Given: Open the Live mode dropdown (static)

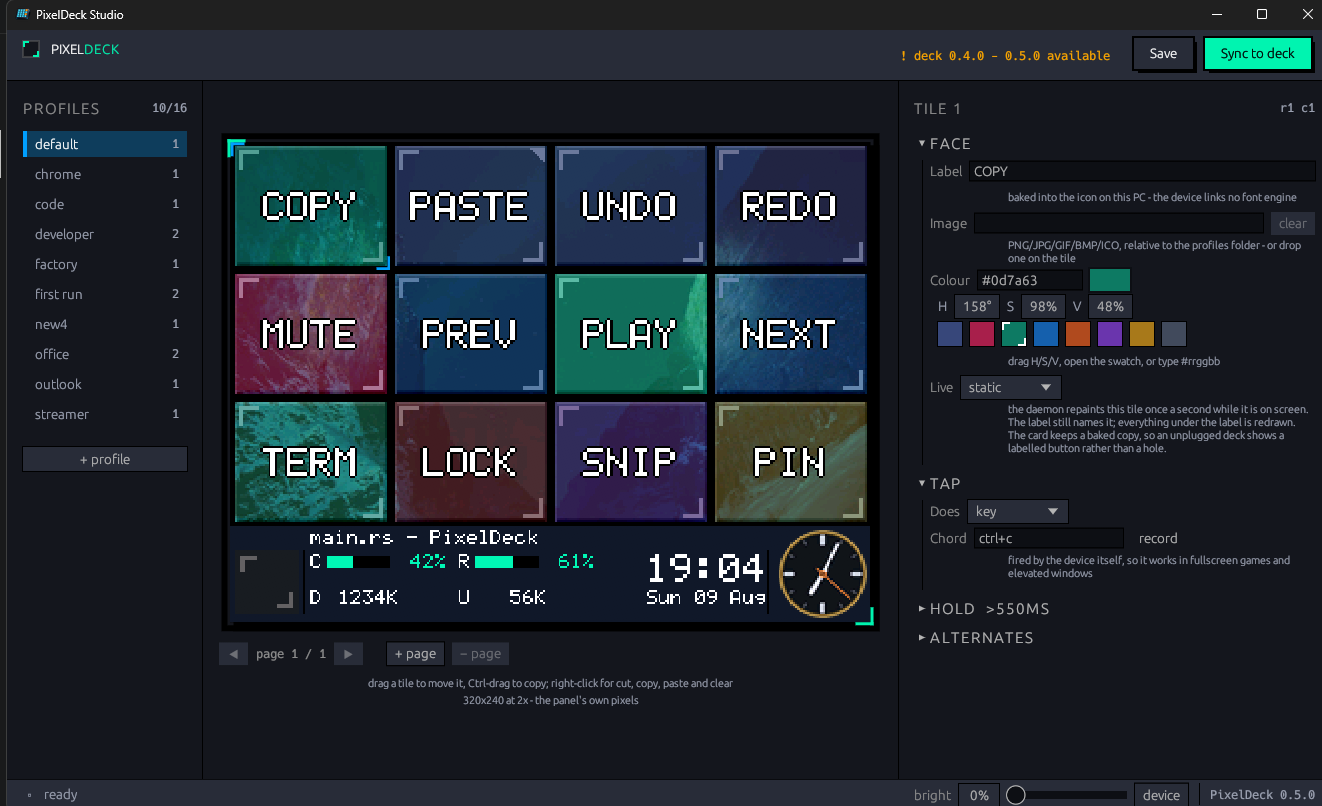Looking at the screenshot, I should [1010, 387].
